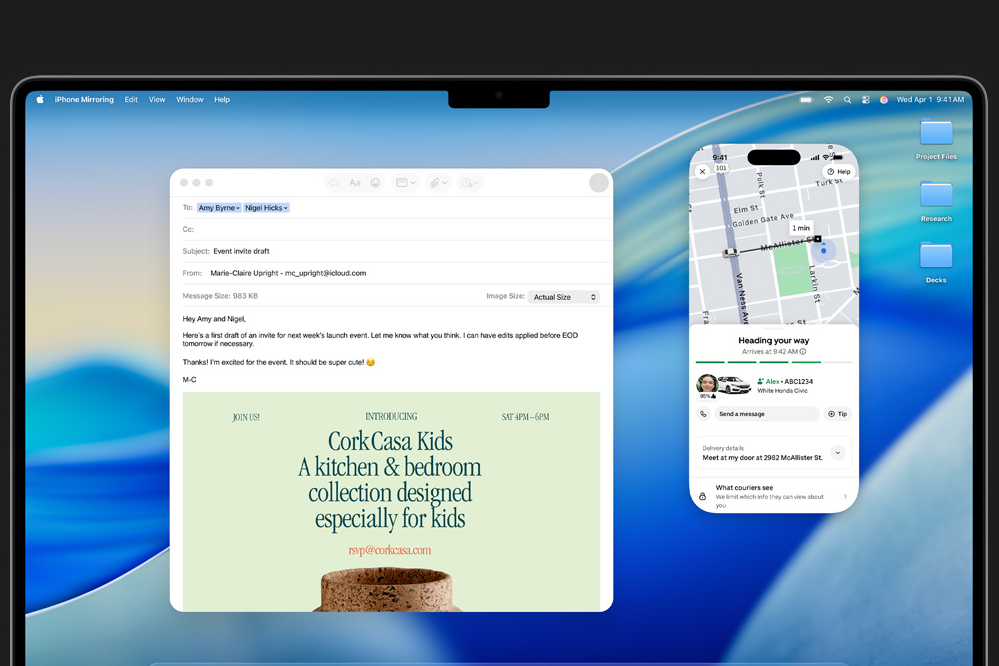Tap the Tip button
This screenshot has width=999, height=666.
point(838,414)
